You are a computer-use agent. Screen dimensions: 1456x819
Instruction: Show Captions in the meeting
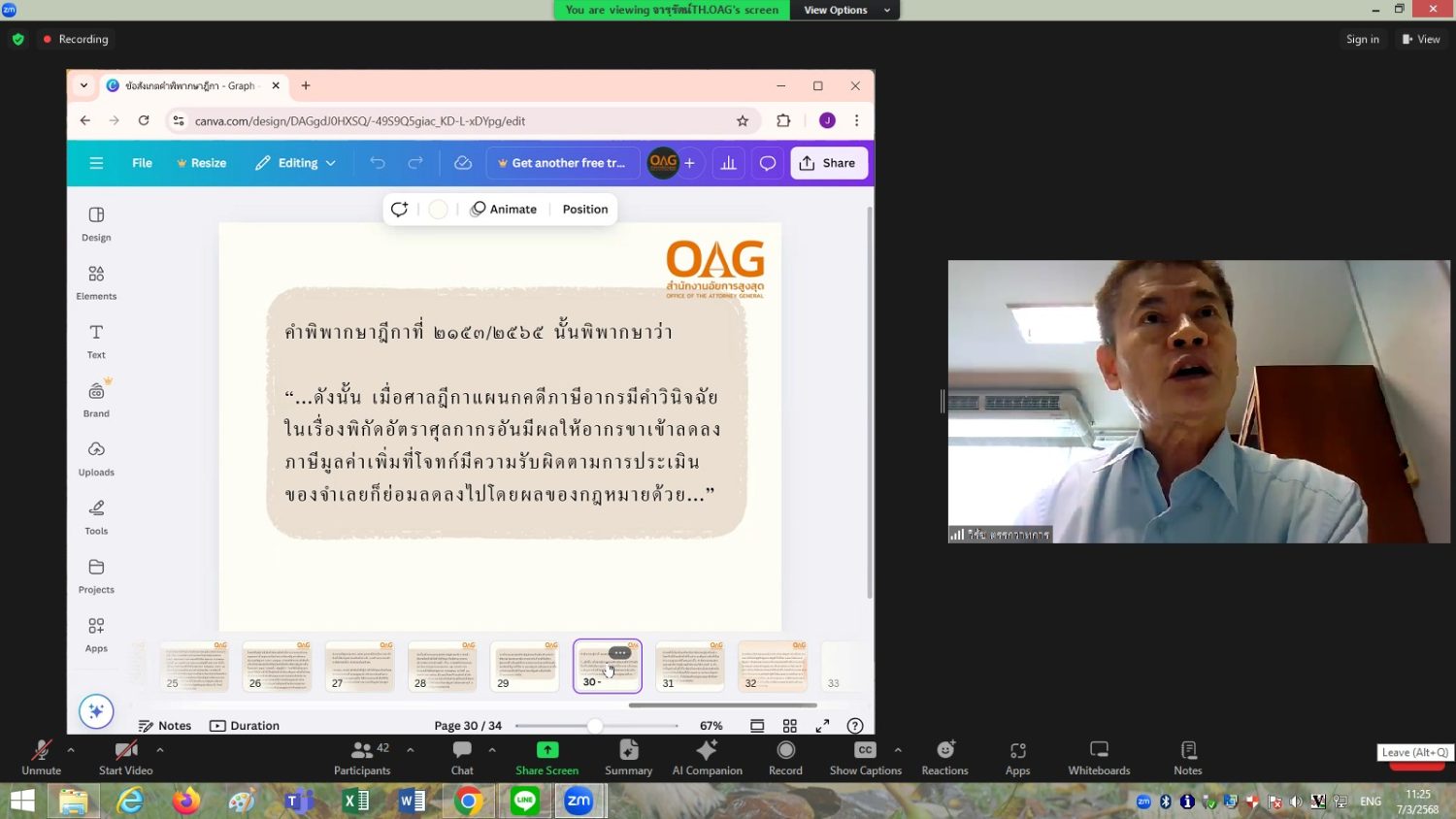click(x=865, y=757)
